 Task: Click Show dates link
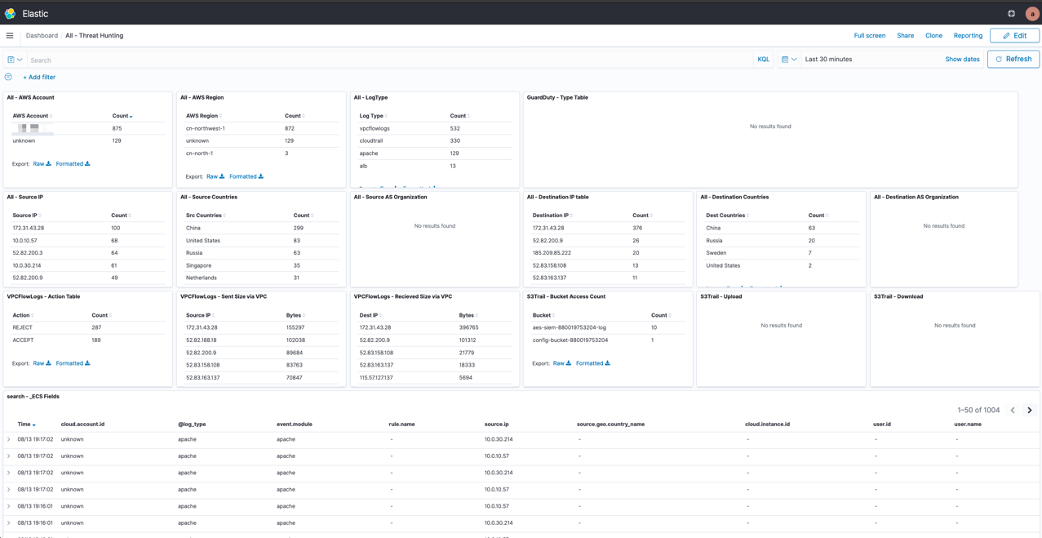click(962, 59)
